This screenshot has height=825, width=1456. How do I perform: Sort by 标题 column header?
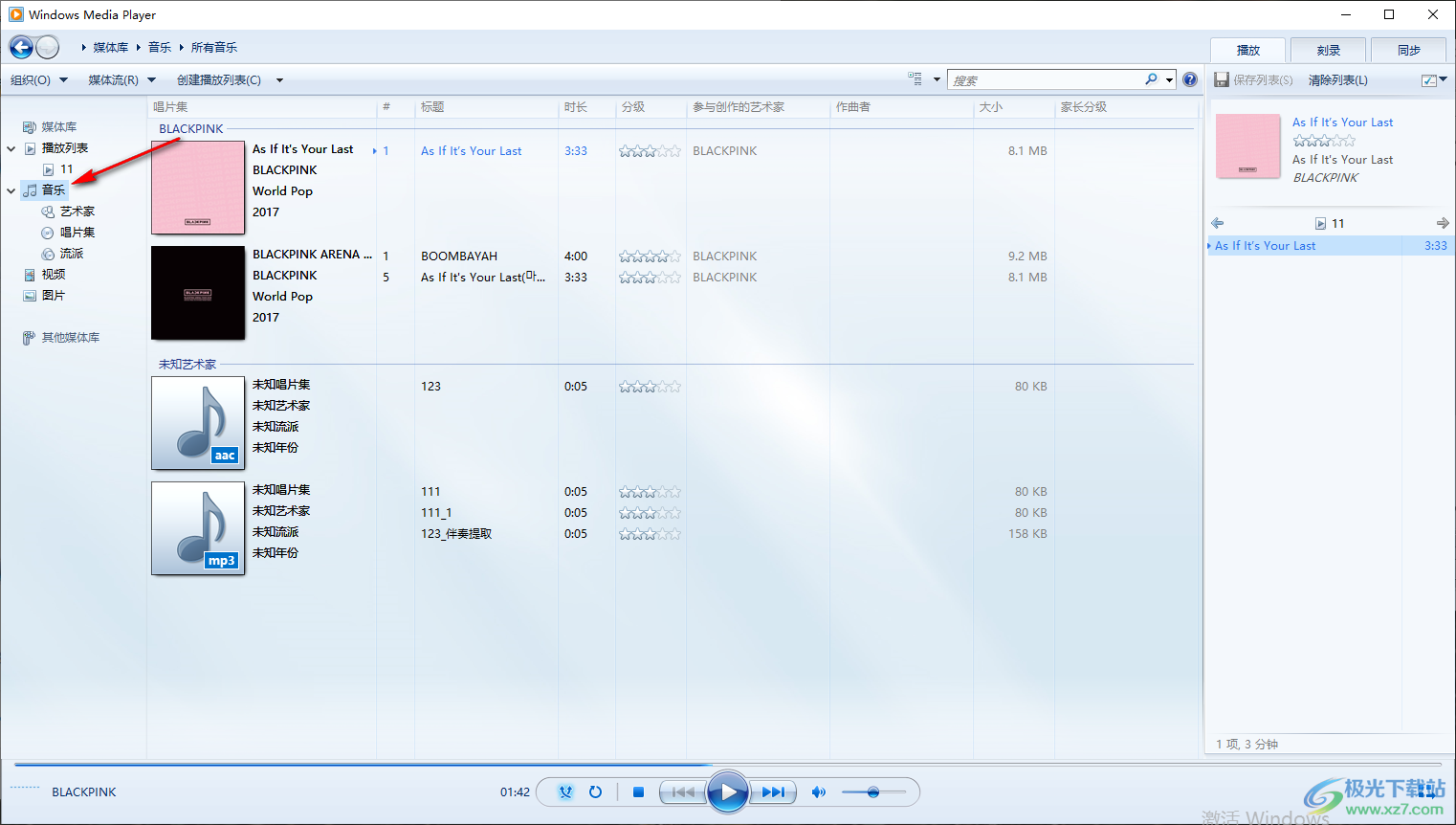click(486, 107)
